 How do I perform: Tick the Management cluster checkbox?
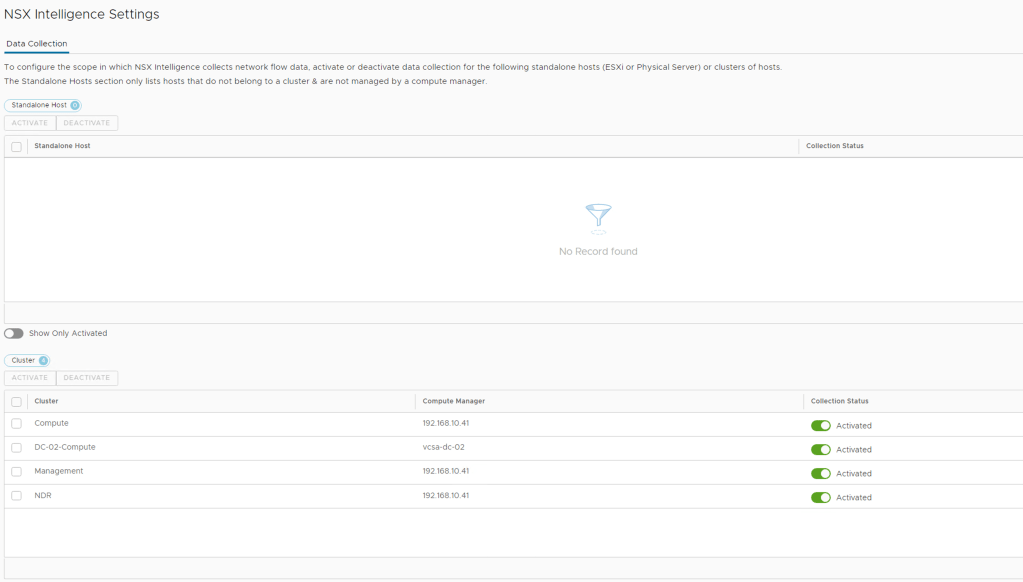pyautogui.click(x=16, y=472)
